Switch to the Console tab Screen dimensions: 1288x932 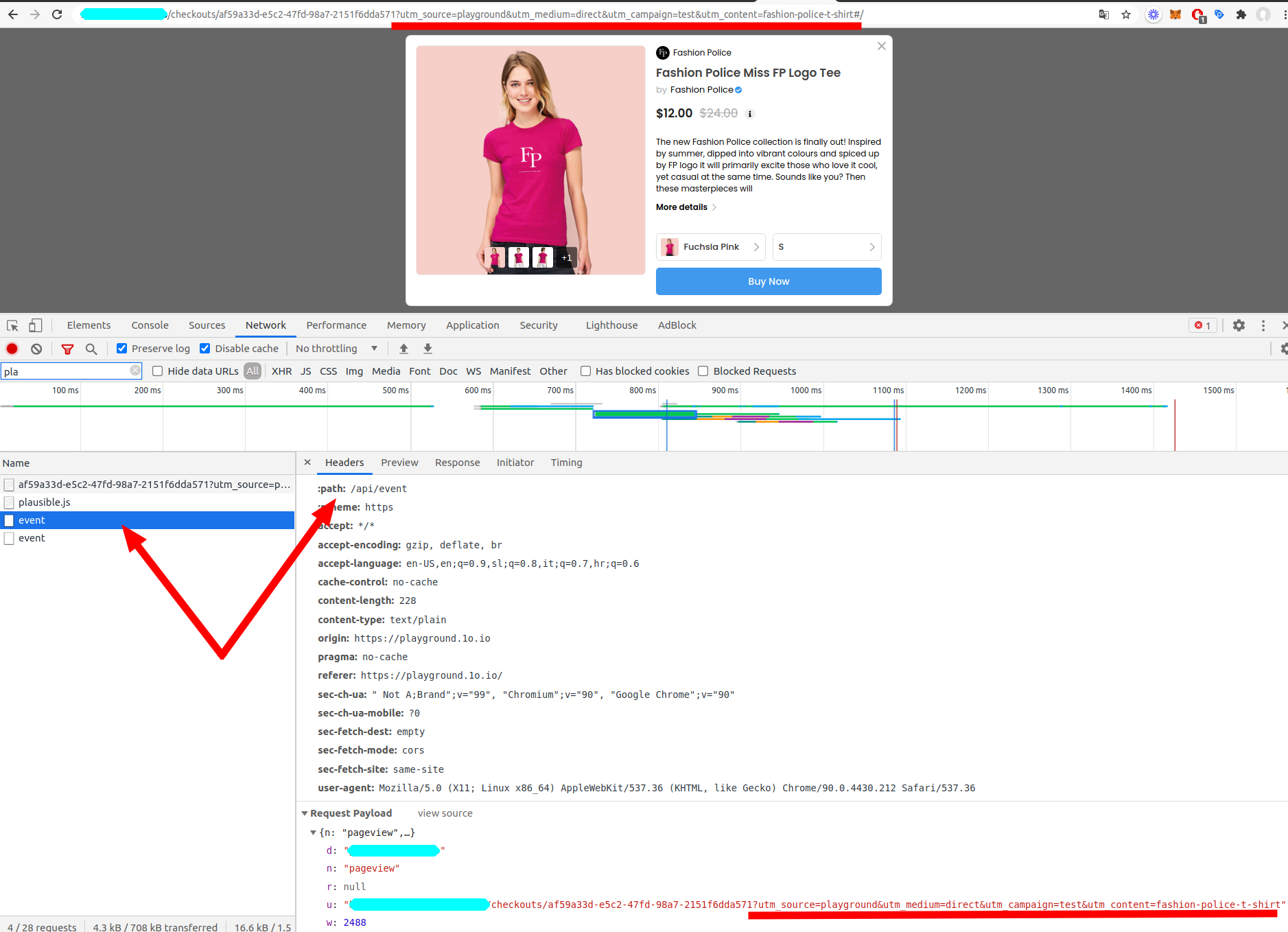click(x=150, y=325)
